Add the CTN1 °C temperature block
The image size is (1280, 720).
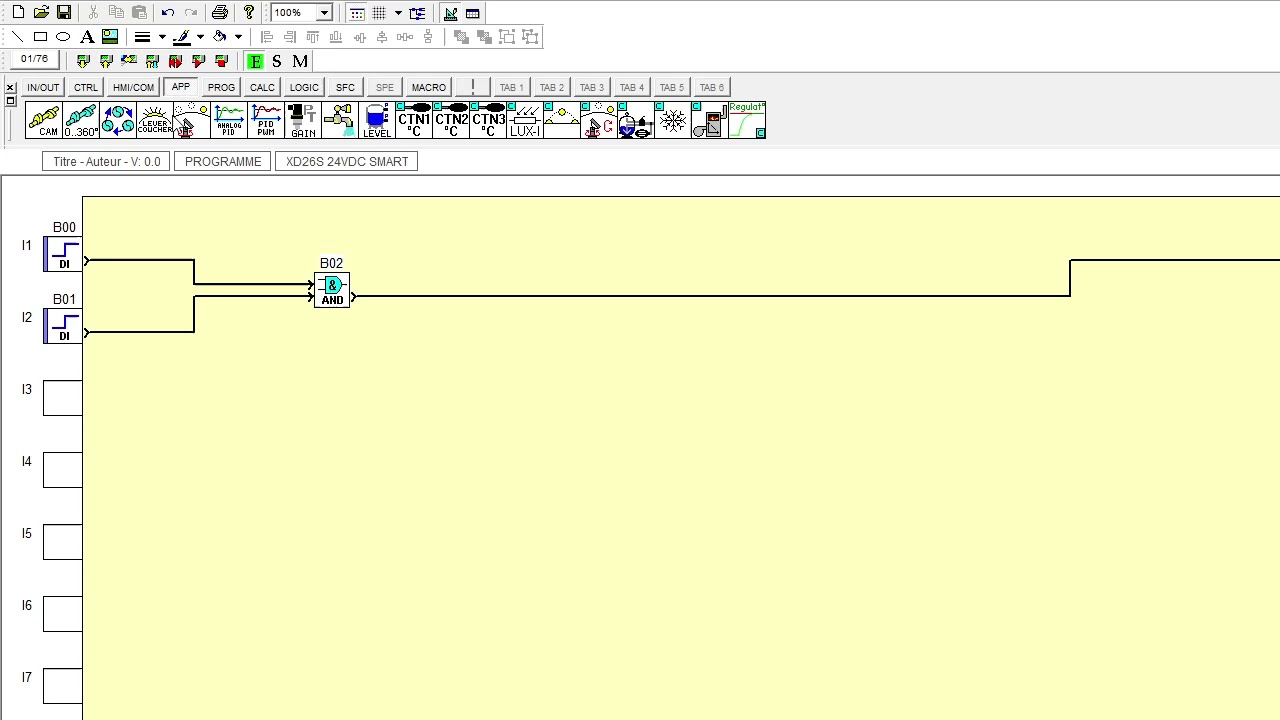point(414,120)
